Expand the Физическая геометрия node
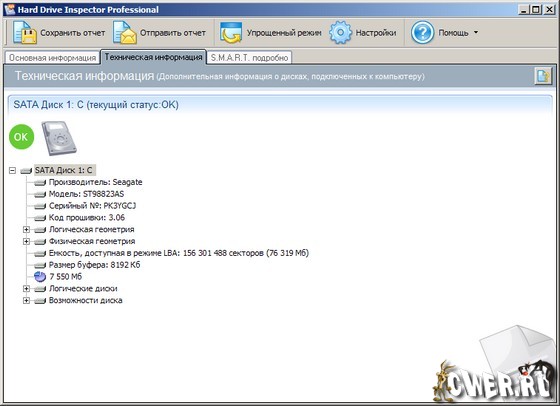 (x=26, y=241)
